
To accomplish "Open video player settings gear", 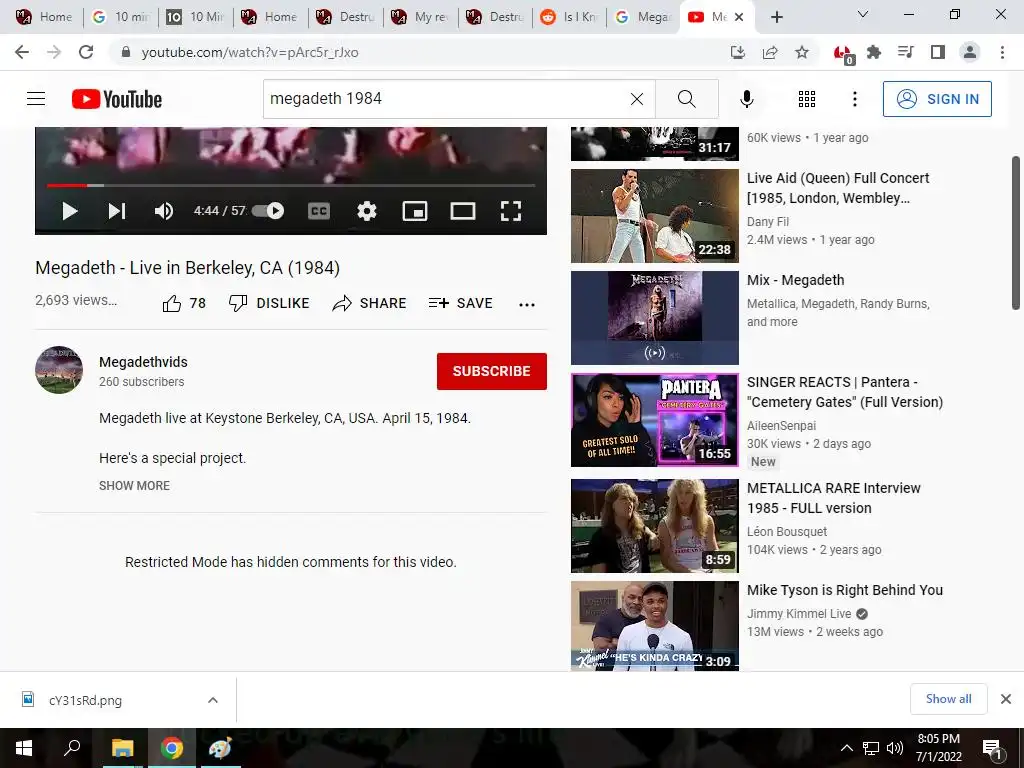I will [367, 211].
